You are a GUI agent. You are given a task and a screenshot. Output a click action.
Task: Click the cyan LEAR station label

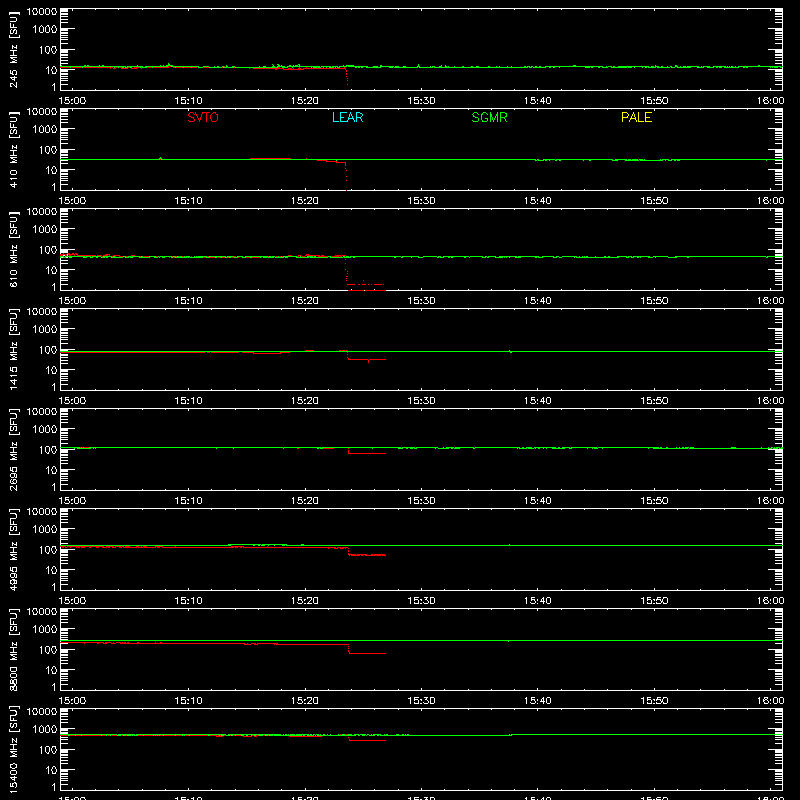[x=347, y=117]
